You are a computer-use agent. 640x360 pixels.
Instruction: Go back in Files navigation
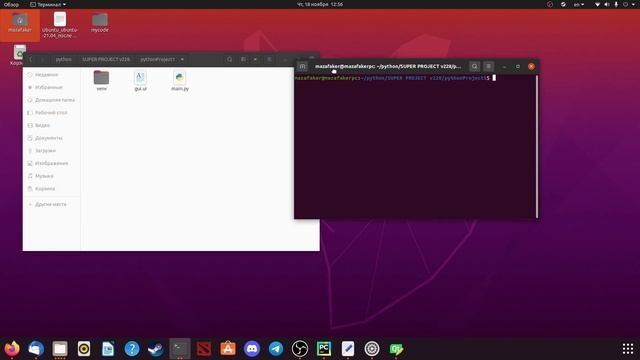(x=31, y=59)
